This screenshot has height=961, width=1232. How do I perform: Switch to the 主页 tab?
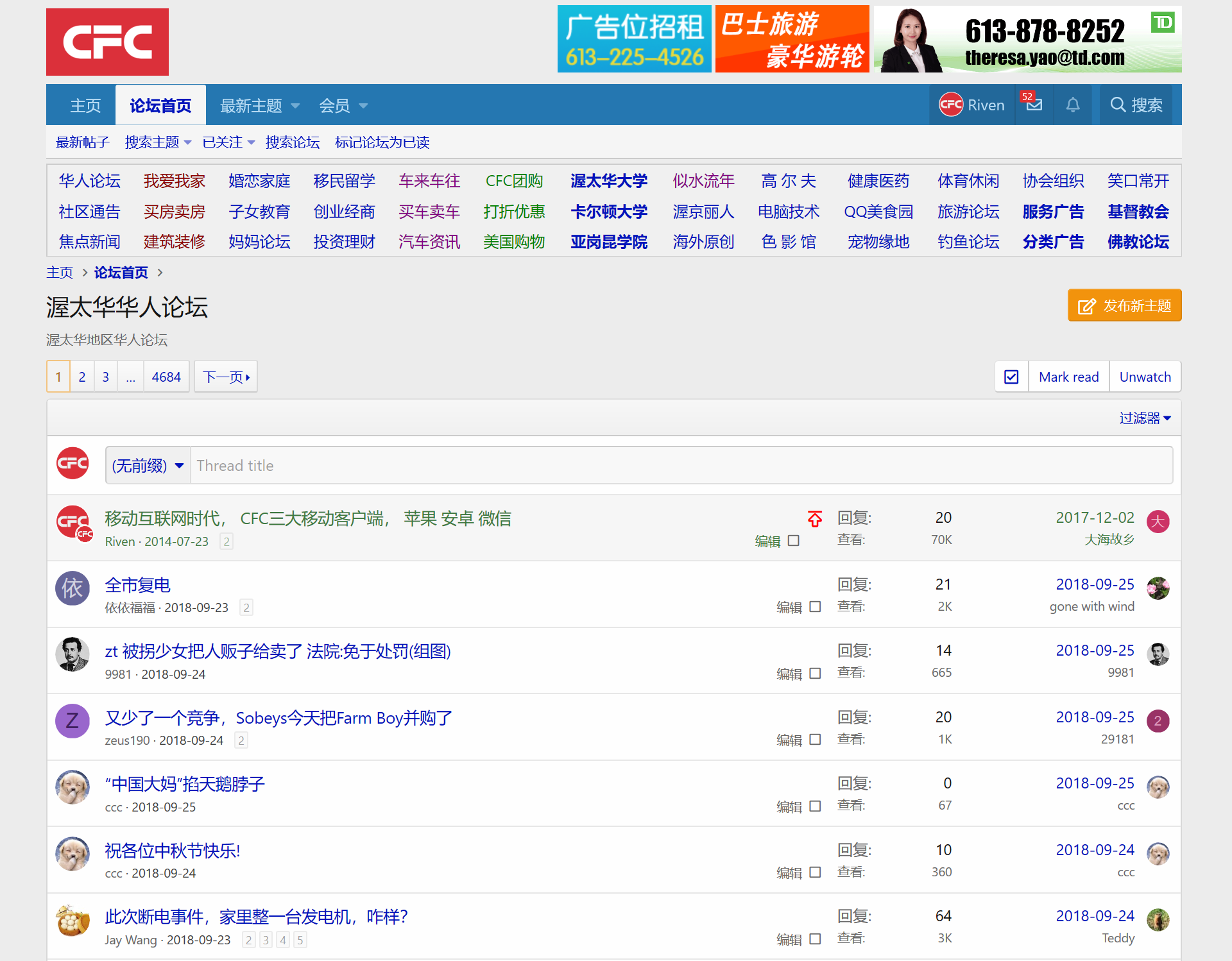click(x=85, y=105)
